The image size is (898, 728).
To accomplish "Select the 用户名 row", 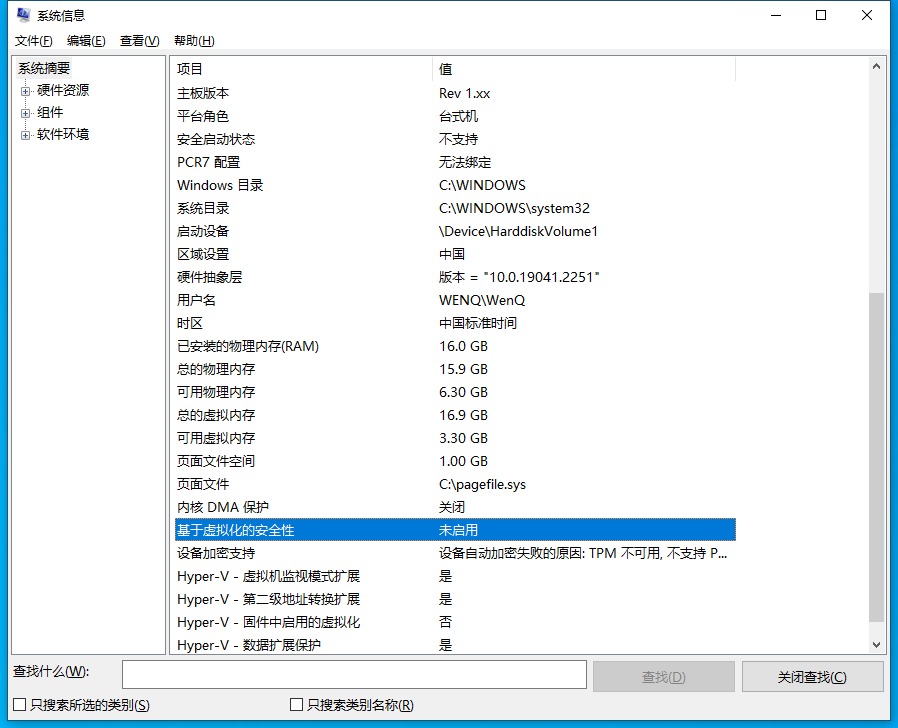I will click(x=455, y=300).
